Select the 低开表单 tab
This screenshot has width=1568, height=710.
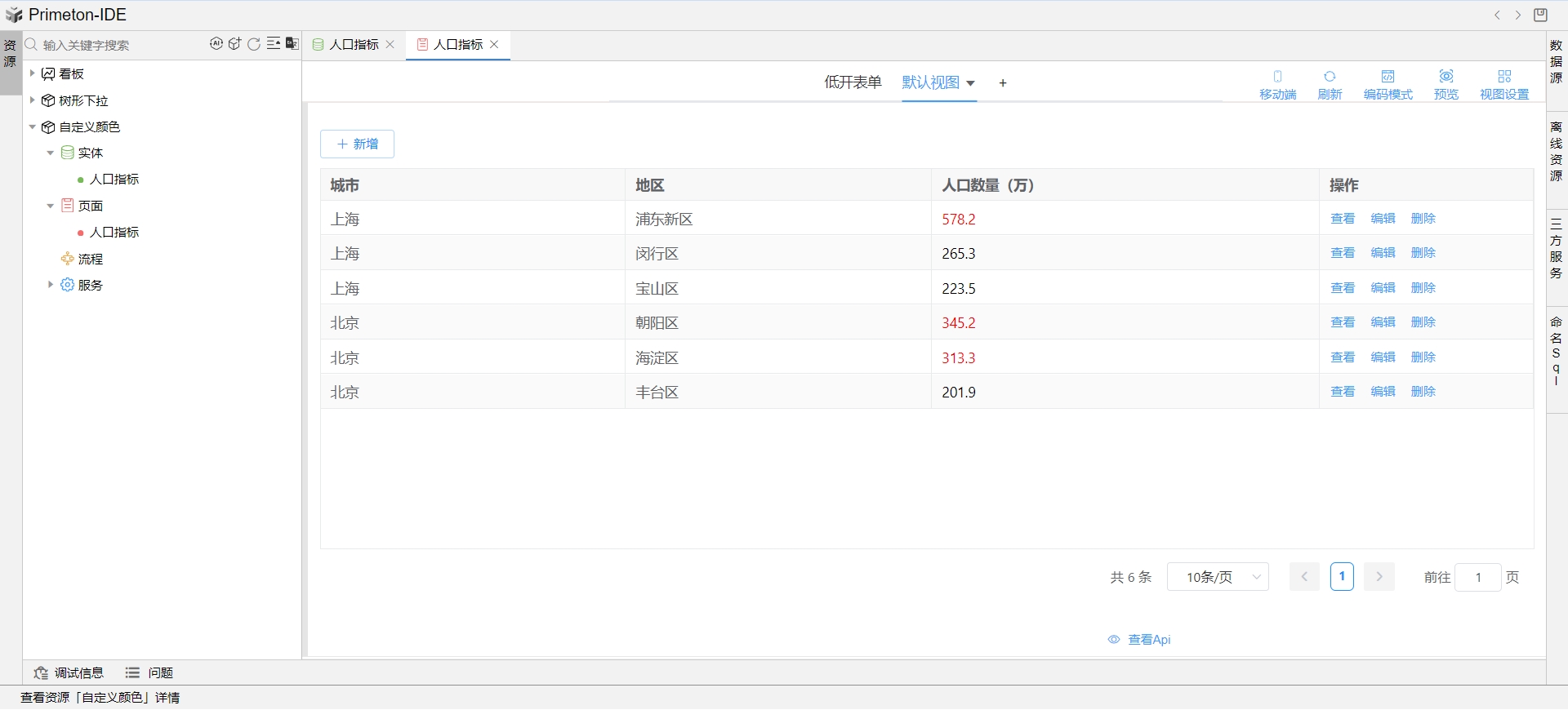tap(853, 82)
